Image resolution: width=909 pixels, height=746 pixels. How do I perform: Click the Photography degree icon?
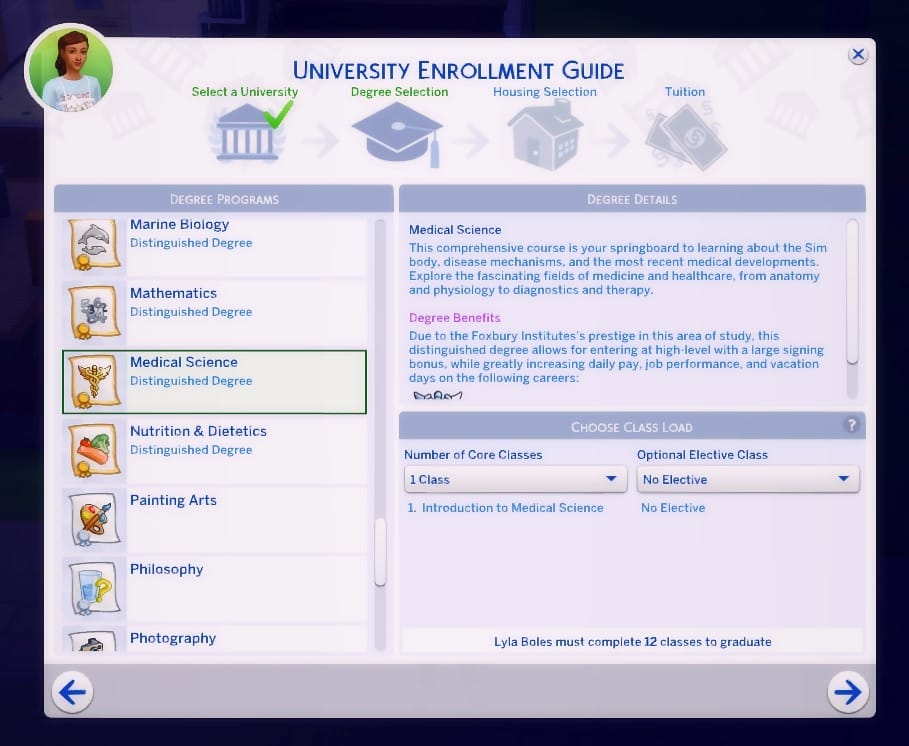(x=94, y=641)
